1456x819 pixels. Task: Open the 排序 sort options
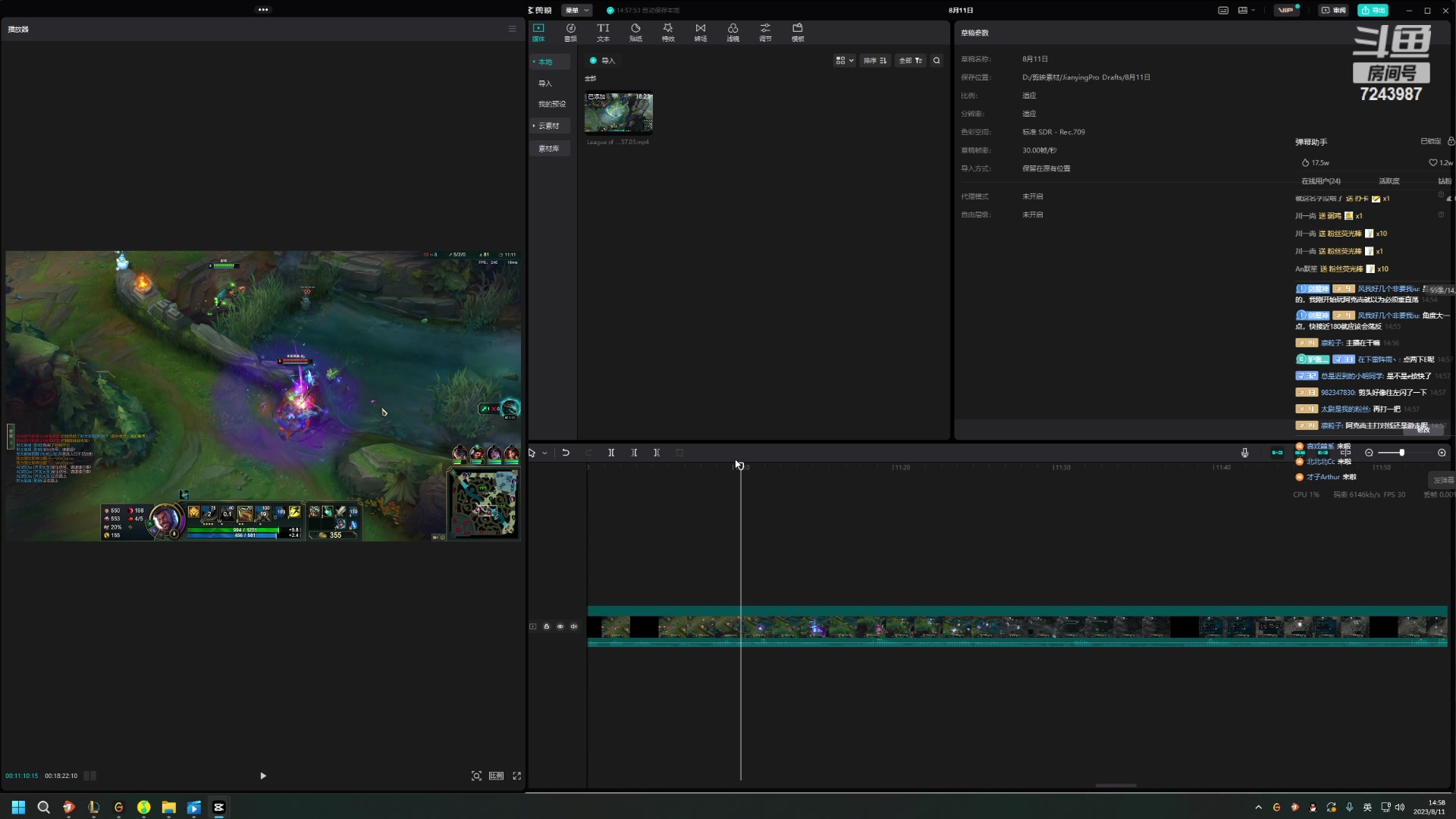click(x=874, y=61)
